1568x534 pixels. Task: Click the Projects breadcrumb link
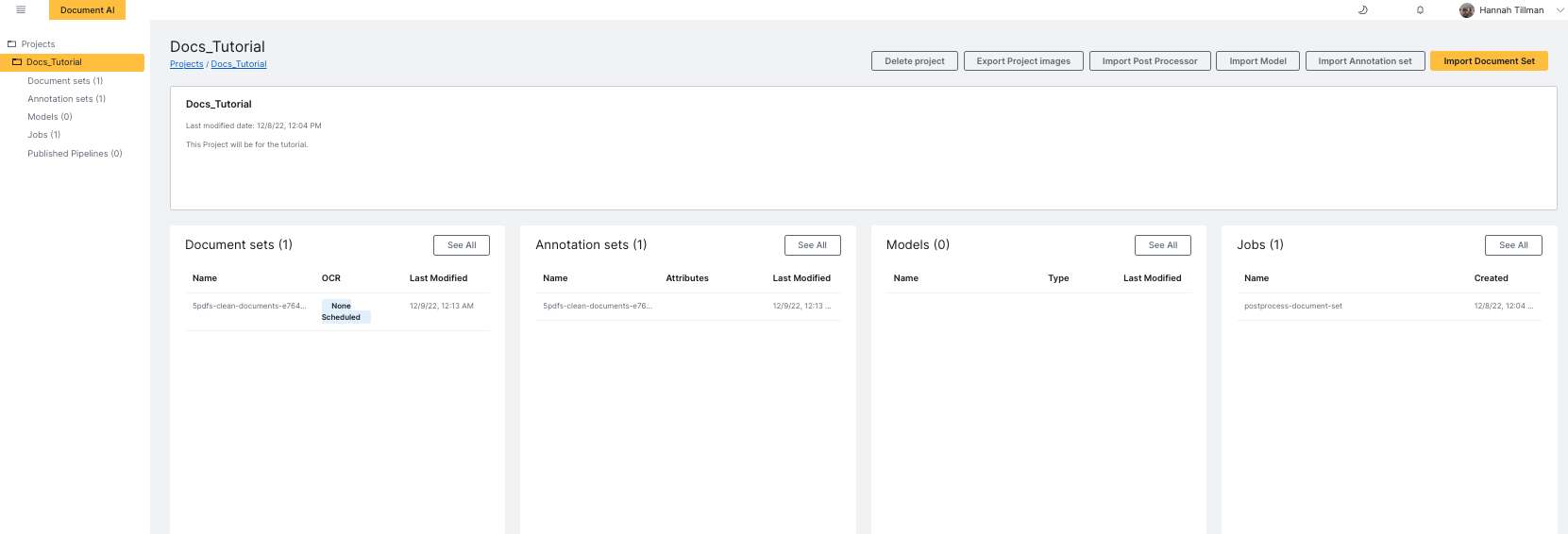pos(186,64)
